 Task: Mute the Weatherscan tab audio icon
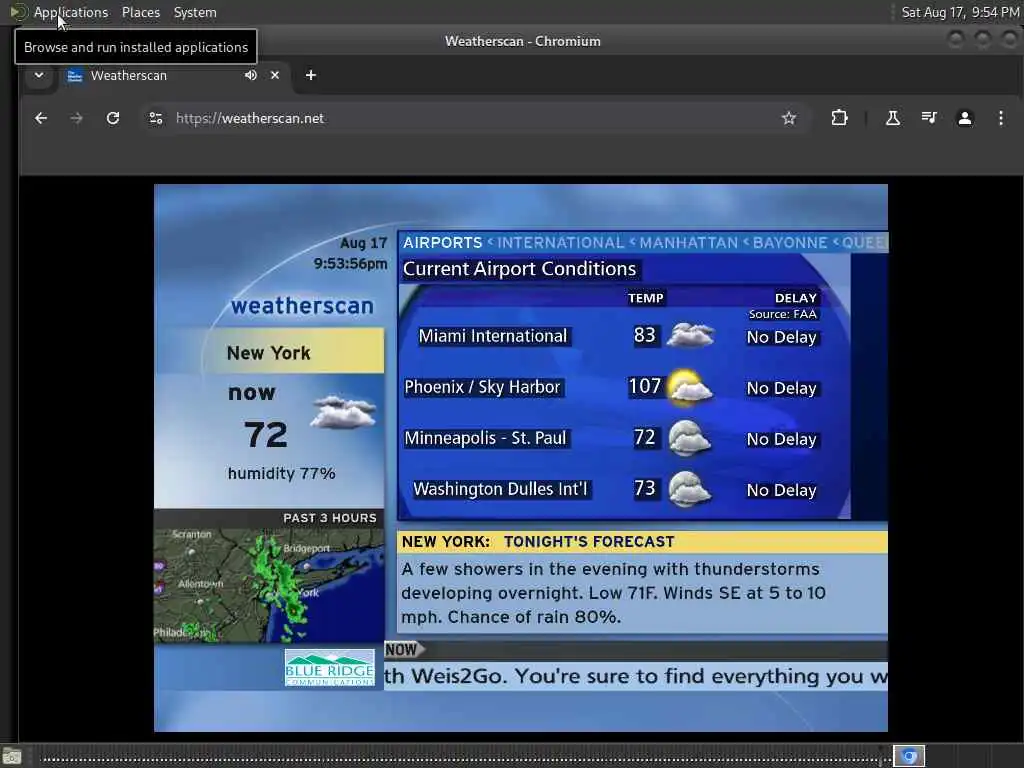[x=251, y=75]
